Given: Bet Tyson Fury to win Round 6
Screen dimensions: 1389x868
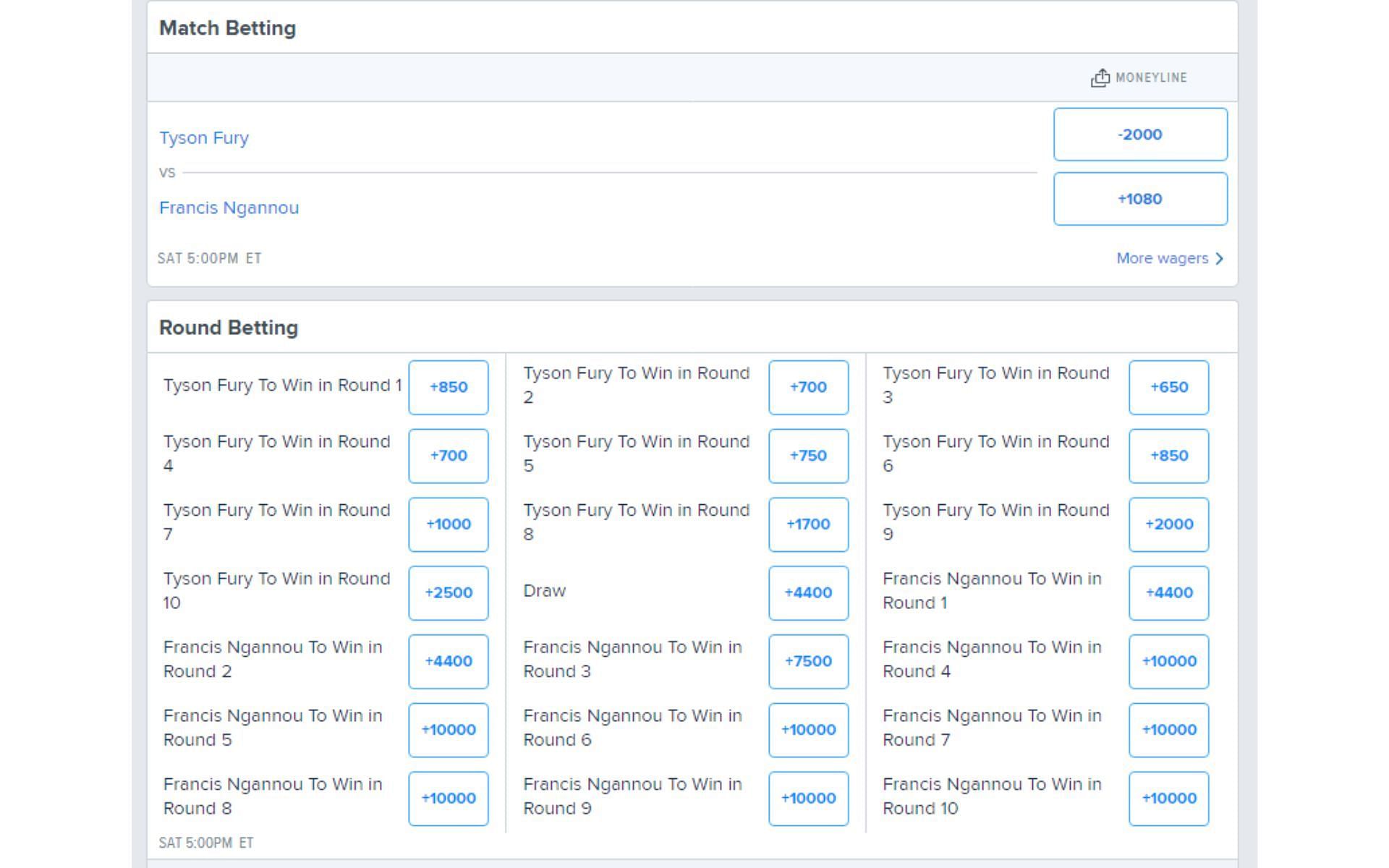Looking at the screenshot, I should tap(1168, 456).
